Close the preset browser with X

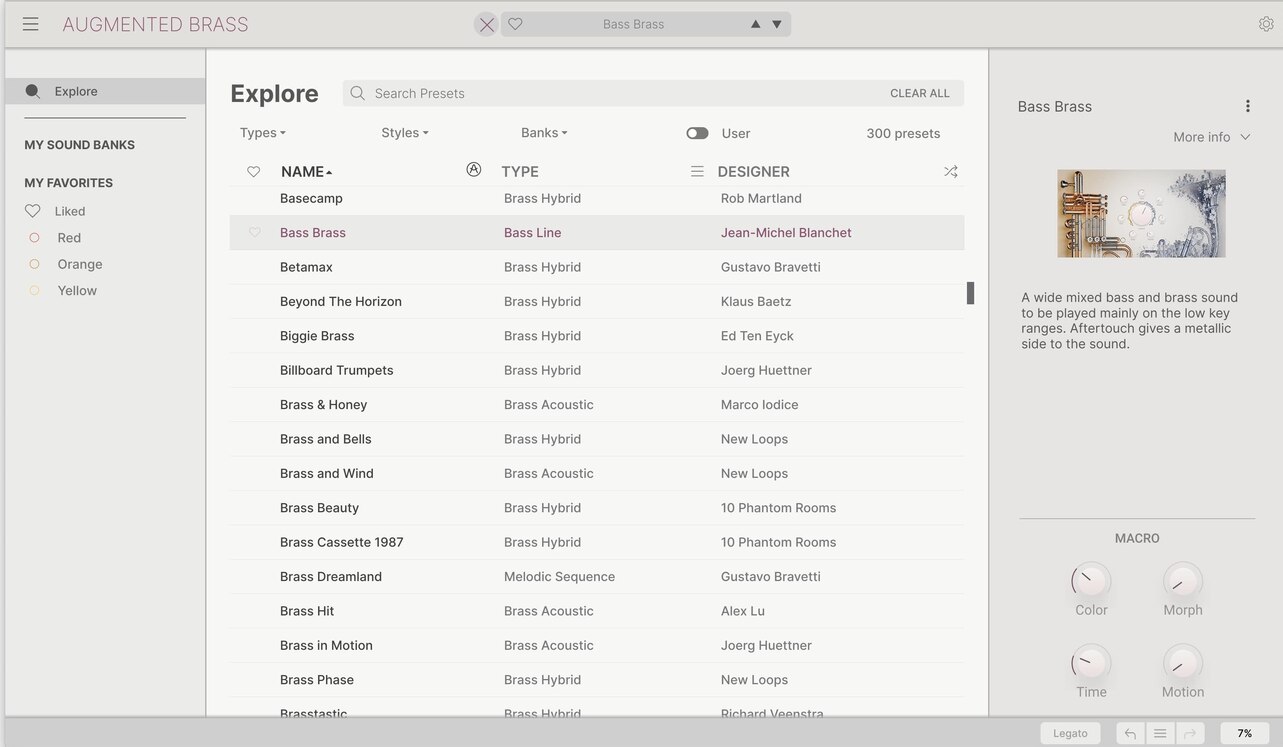486,25
